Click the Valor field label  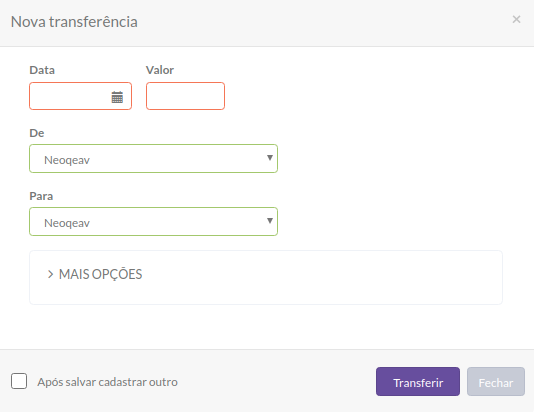click(x=160, y=70)
